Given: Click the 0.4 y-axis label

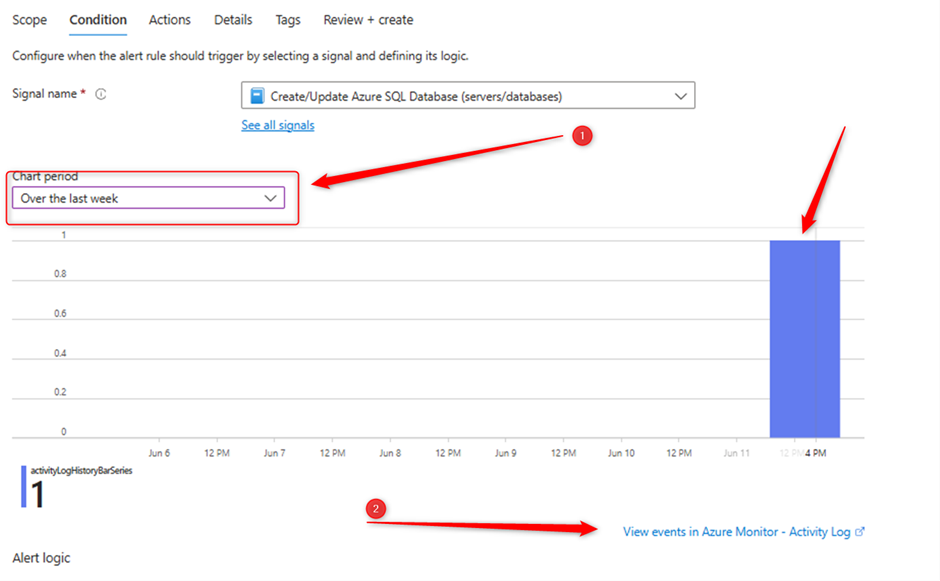Looking at the screenshot, I should point(60,353).
